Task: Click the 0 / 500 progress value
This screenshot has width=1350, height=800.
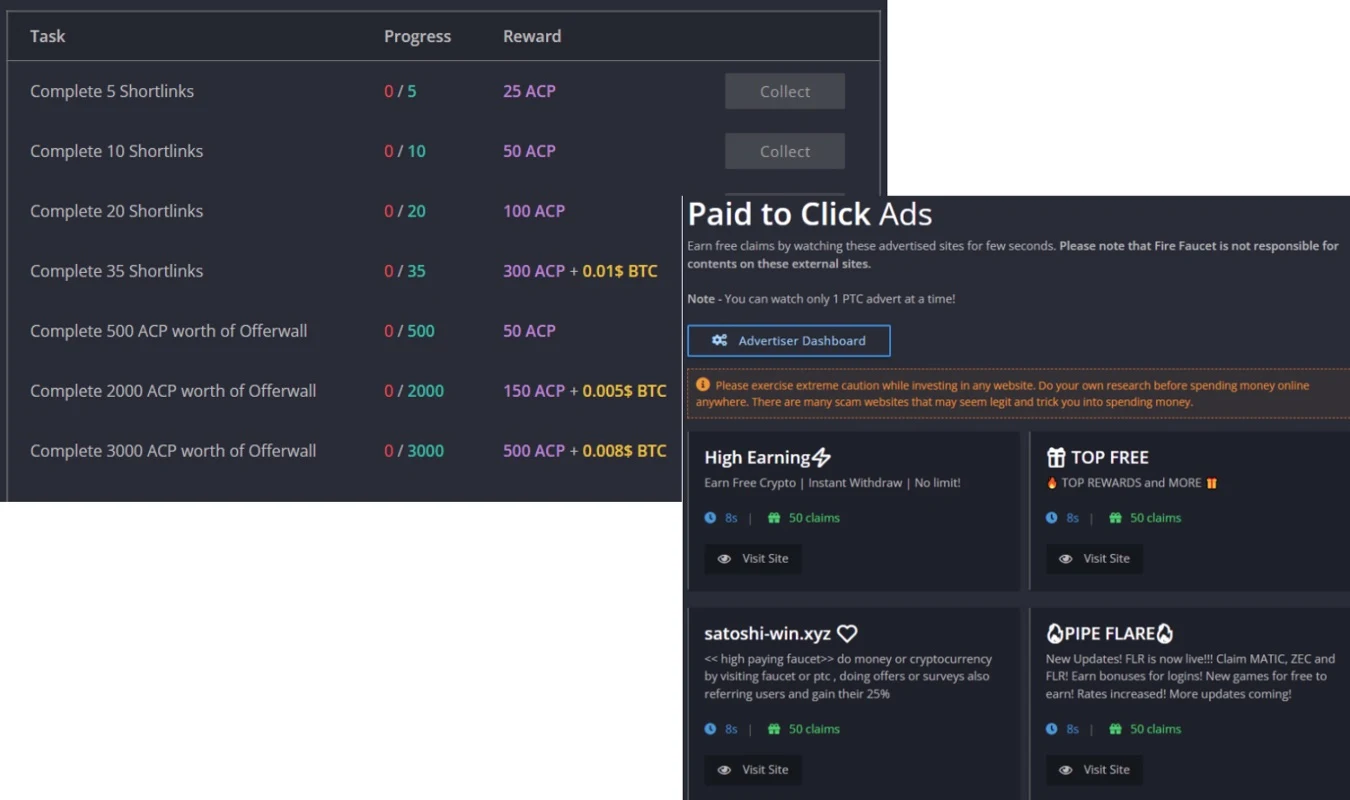Action: (409, 331)
